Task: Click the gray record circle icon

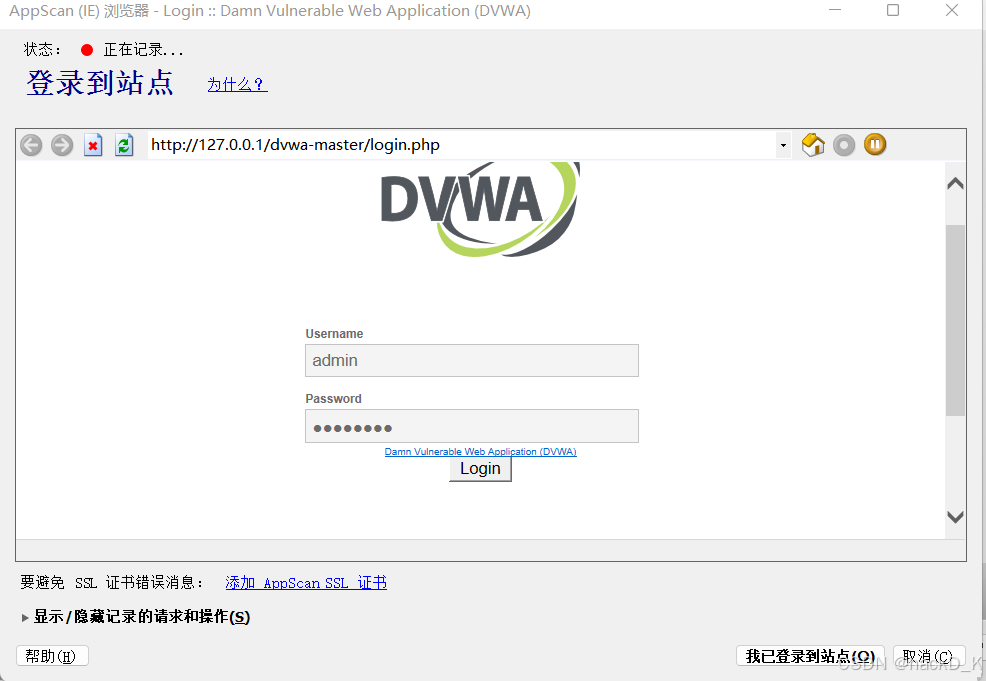Action: point(844,145)
